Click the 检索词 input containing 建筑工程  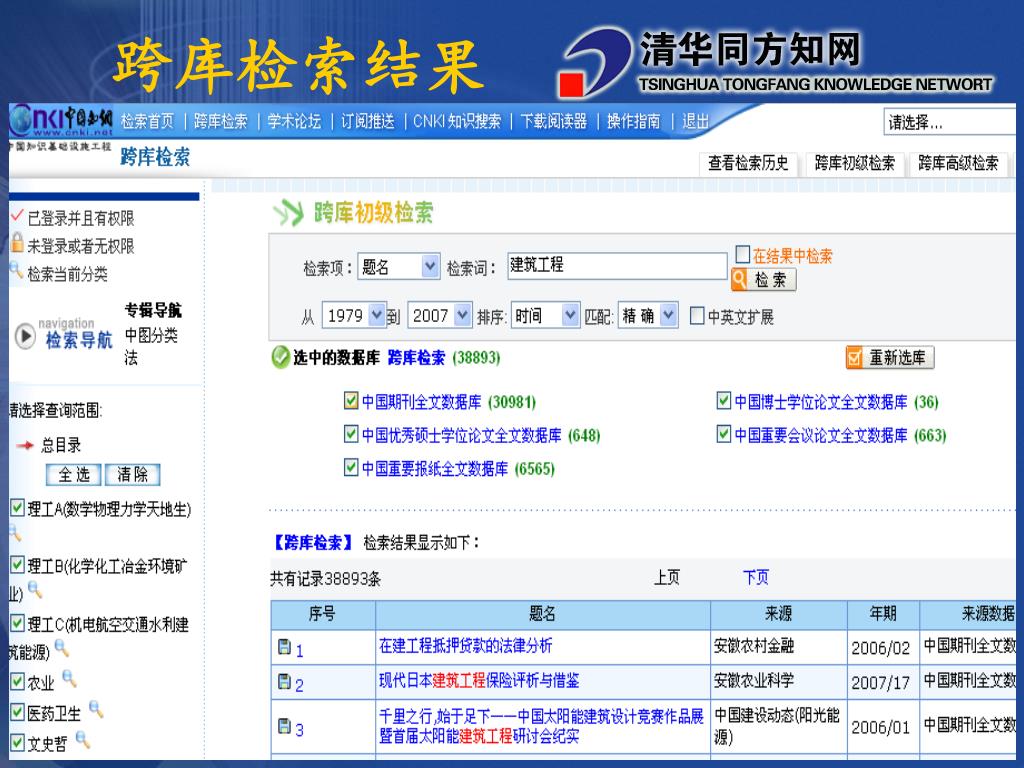click(617, 266)
